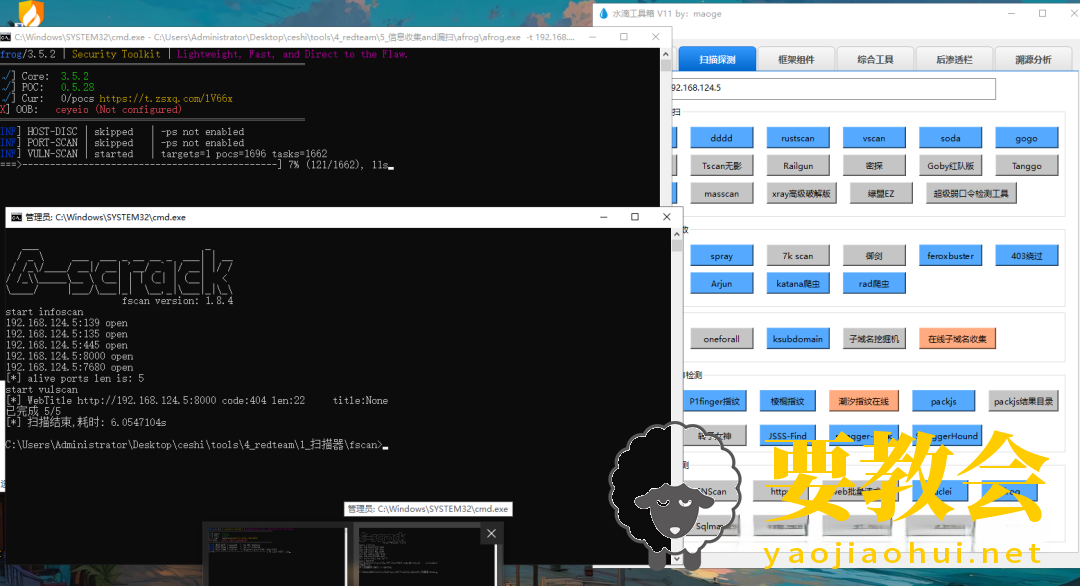This screenshot has width=1080, height=586.
Task: Open the 御剑 scanner
Action: (x=874, y=255)
